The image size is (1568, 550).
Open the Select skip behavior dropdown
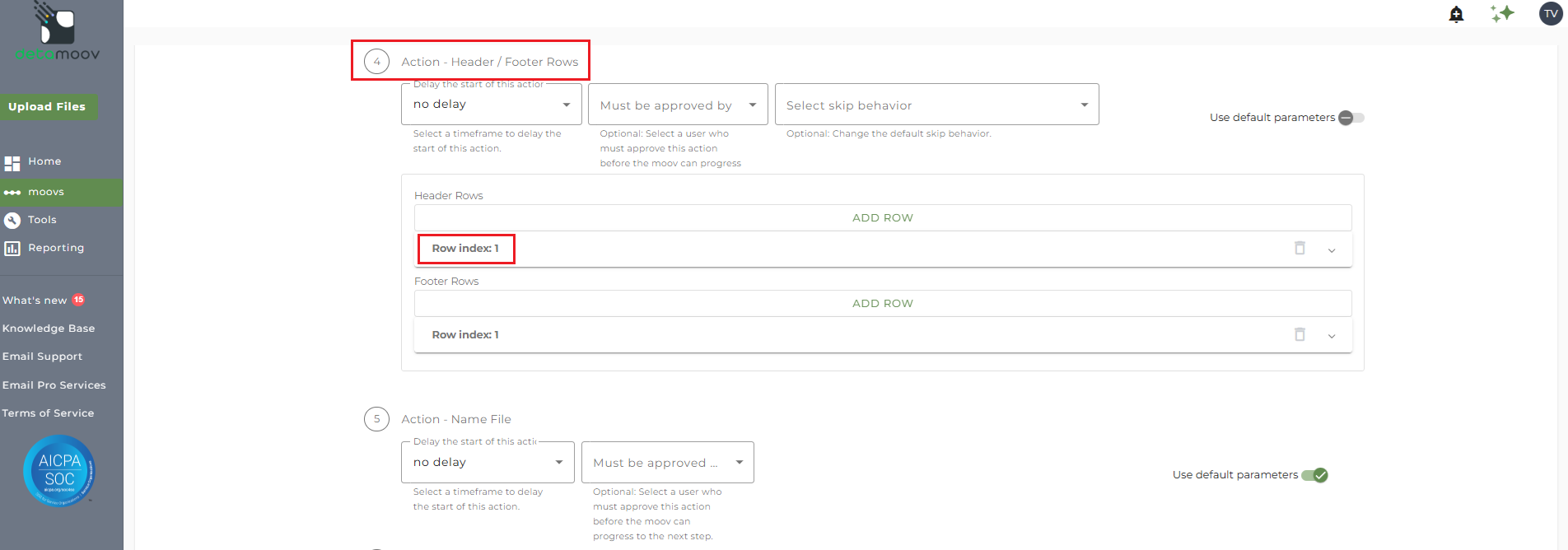point(936,105)
